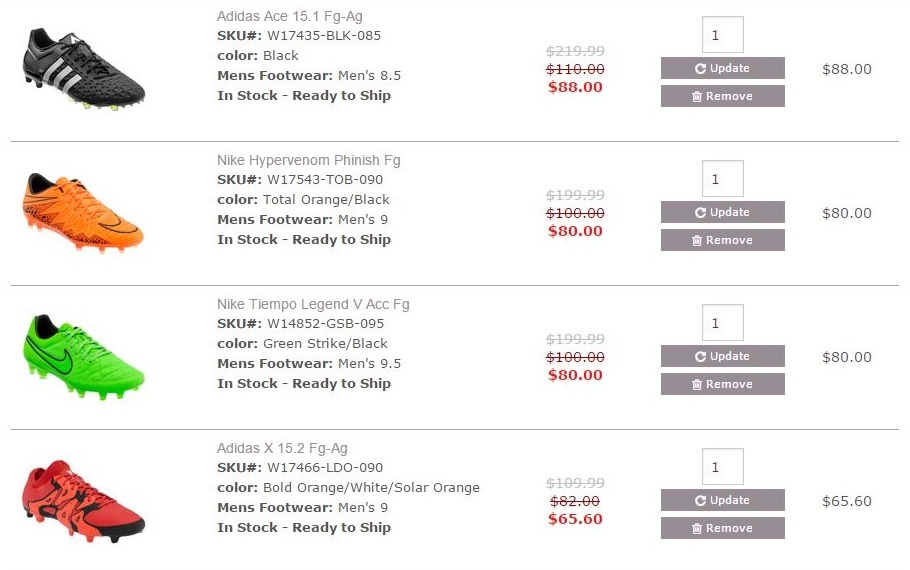The image size is (910, 570).
Task: Click Update button for Adidas X 15.2
Action: 722,500
